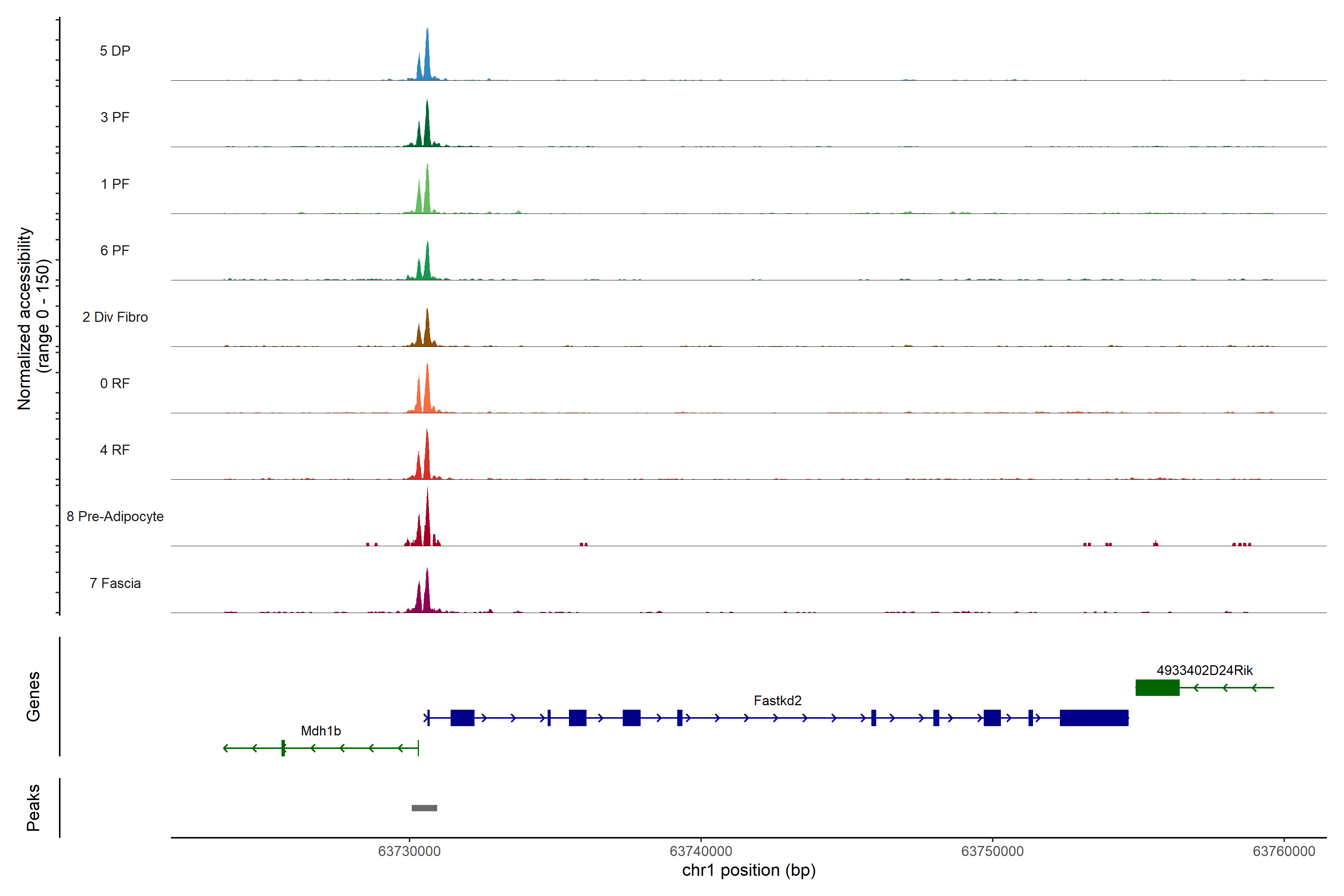Click the Mdh1b gene label
The image size is (1344, 896).
(321, 731)
